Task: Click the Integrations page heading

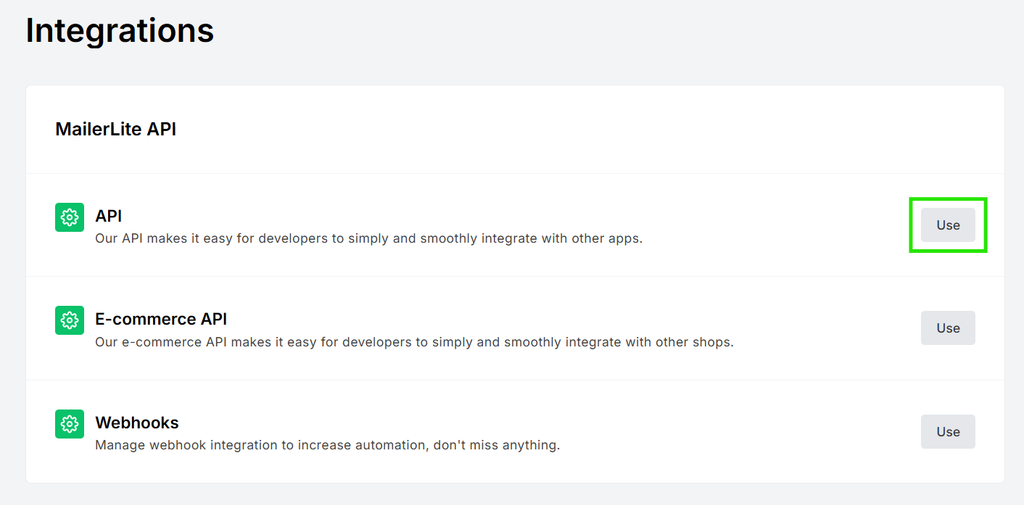Action: [120, 30]
